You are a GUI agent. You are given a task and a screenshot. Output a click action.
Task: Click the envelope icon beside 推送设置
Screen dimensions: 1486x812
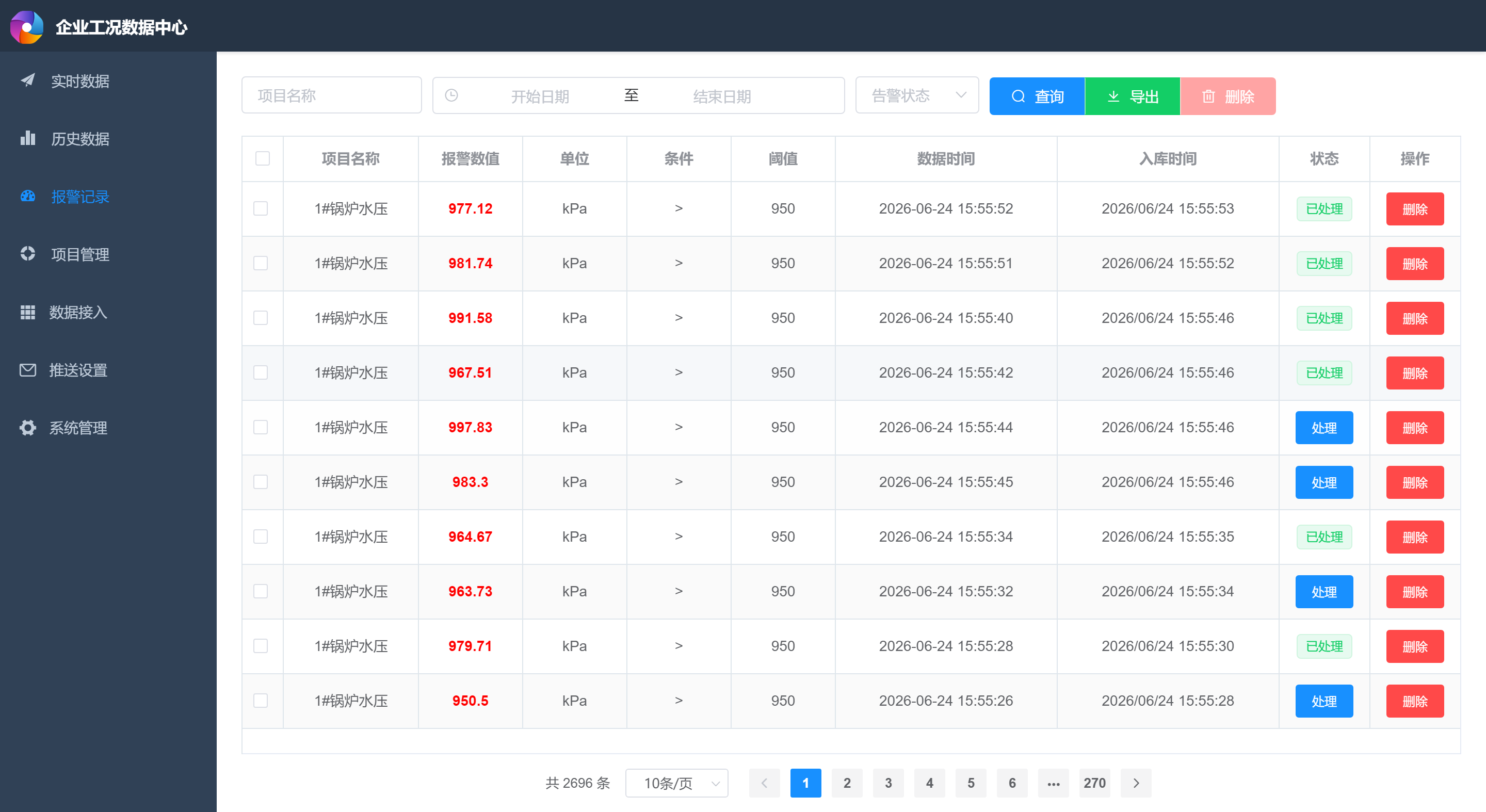[28, 370]
